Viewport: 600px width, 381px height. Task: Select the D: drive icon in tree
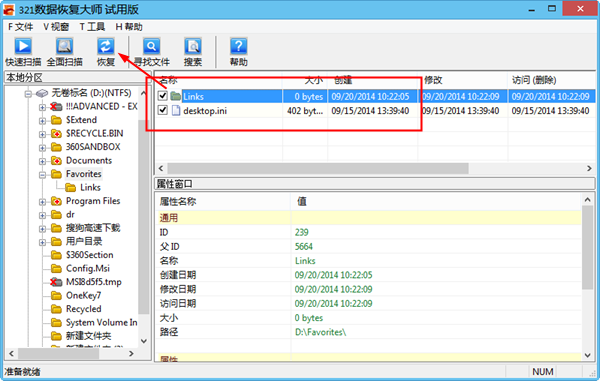click(42, 93)
